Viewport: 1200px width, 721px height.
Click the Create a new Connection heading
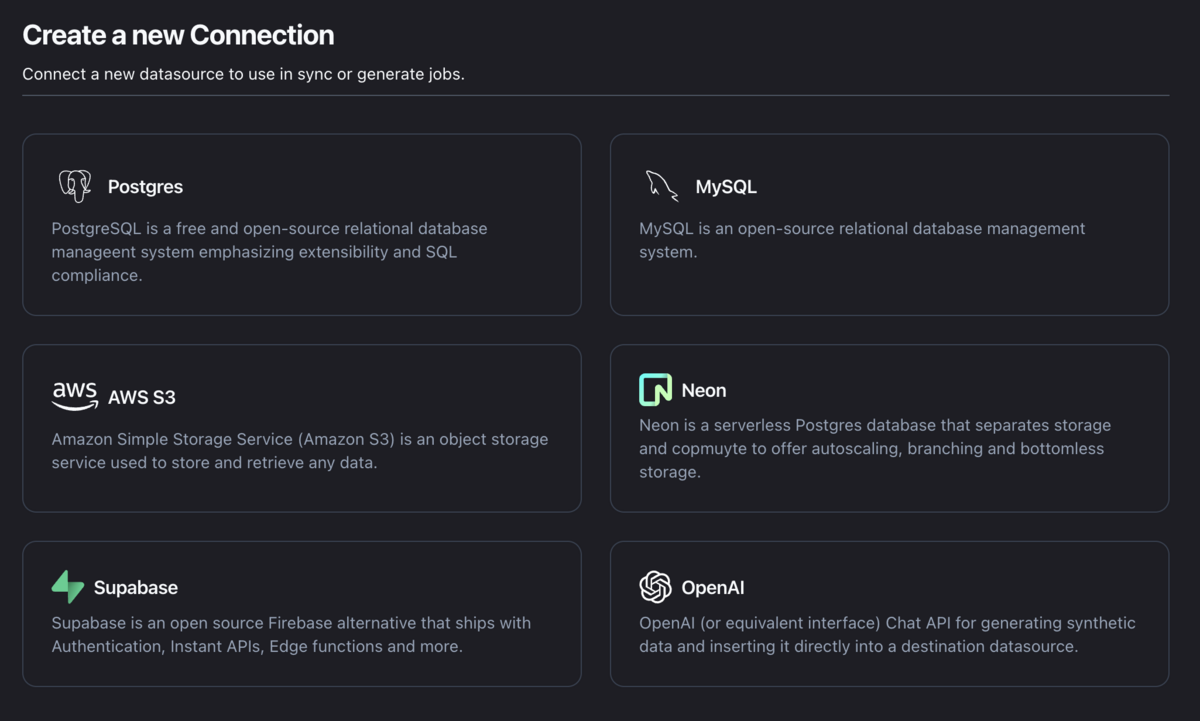point(178,35)
